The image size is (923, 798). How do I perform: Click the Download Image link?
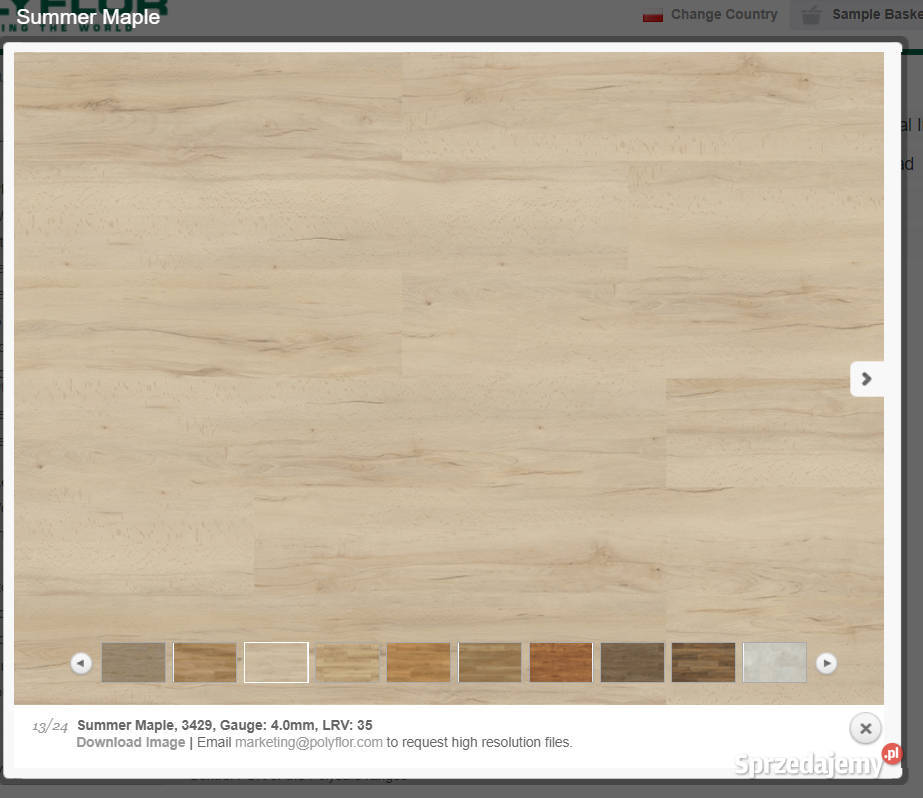130,742
